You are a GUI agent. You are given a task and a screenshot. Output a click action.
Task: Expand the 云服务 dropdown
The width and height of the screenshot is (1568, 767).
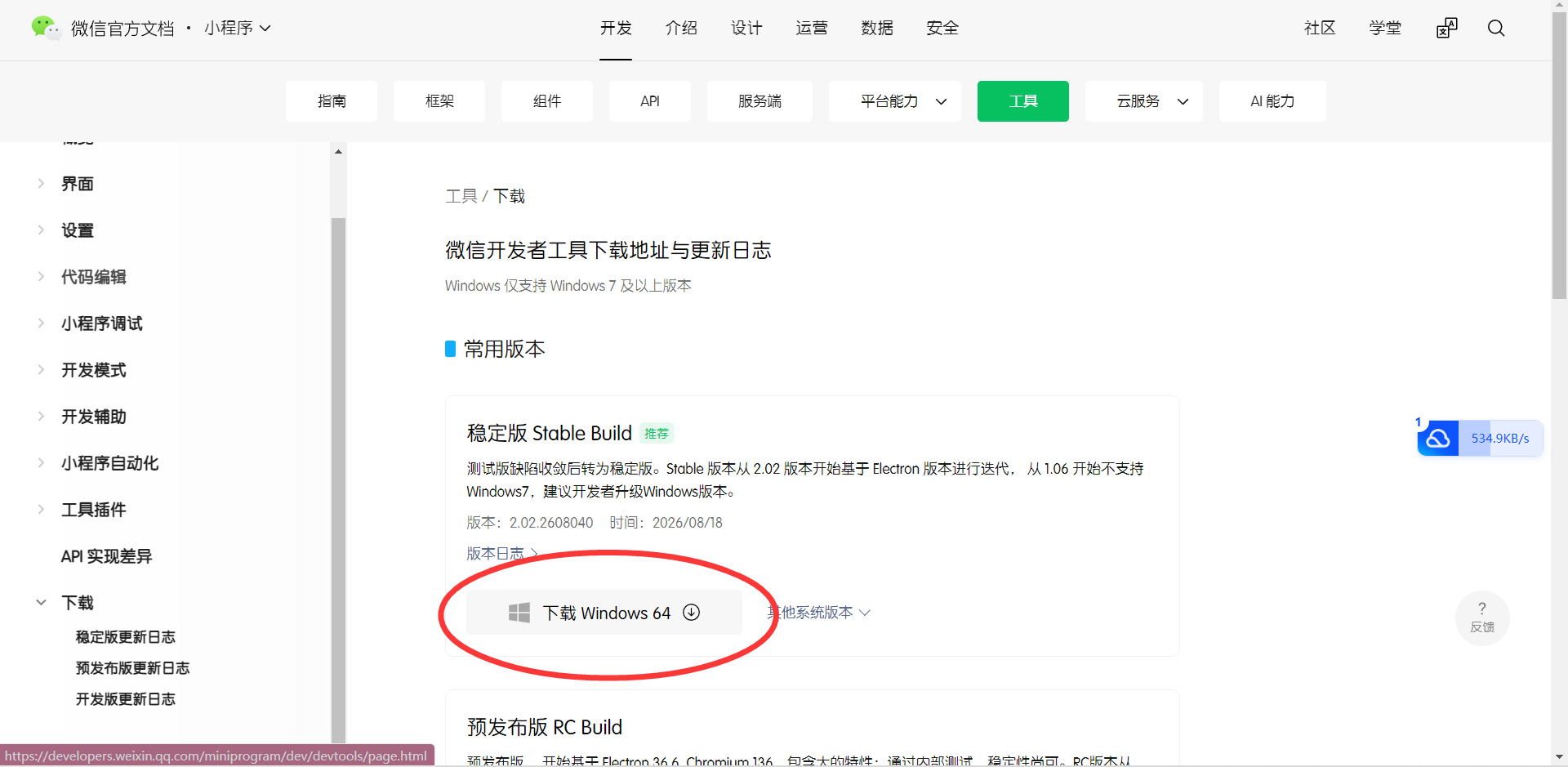(1144, 101)
